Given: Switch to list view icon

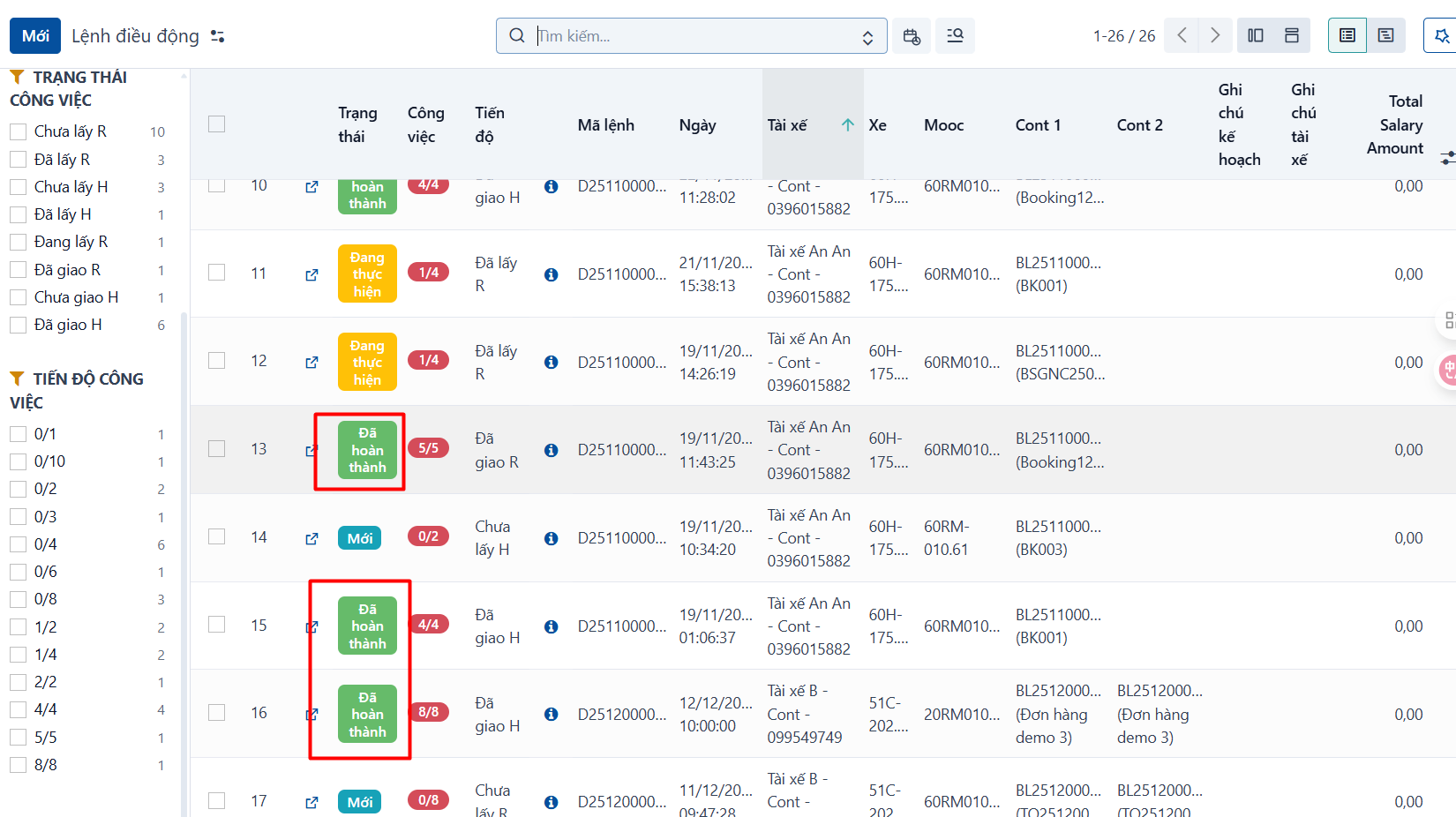Looking at the screenshot, I should pos(1347,35).
